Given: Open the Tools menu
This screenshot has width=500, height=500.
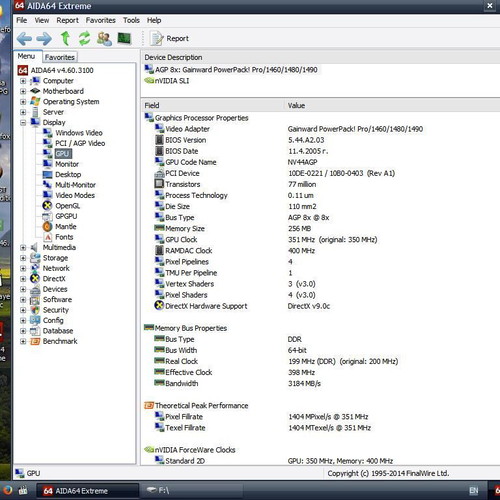Looking at the screenshot, I should point(131,20).
